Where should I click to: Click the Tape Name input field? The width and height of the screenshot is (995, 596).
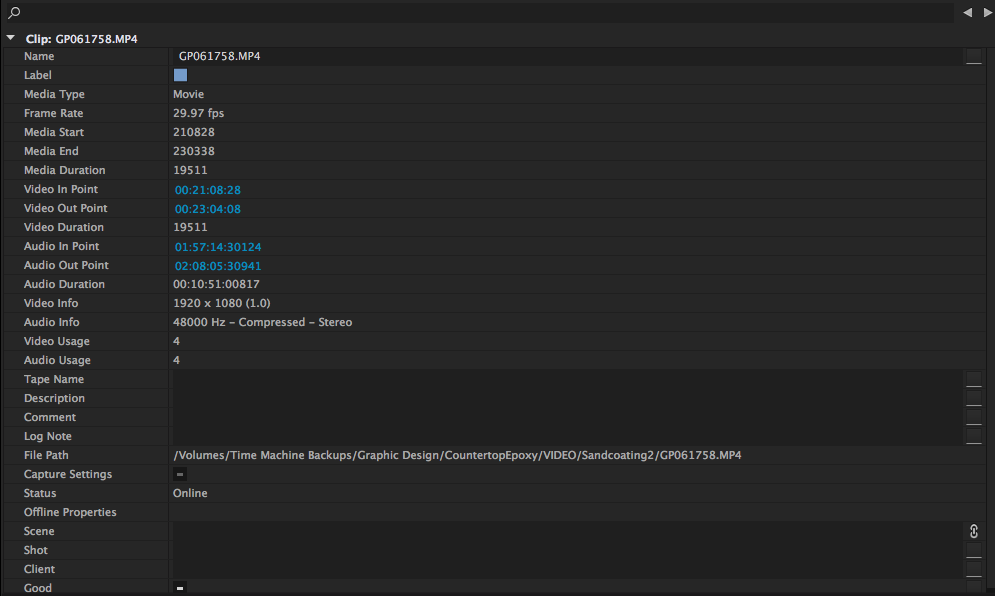(x=567, y=379)
